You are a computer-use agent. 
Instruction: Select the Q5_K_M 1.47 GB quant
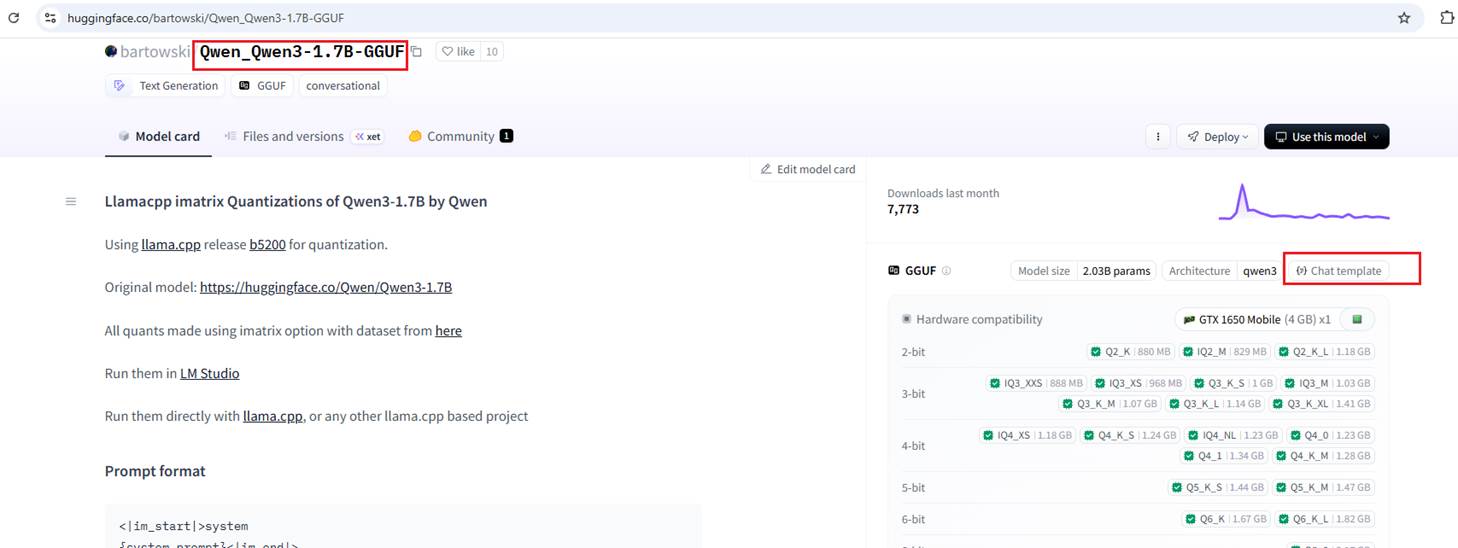pos(1323,487)
